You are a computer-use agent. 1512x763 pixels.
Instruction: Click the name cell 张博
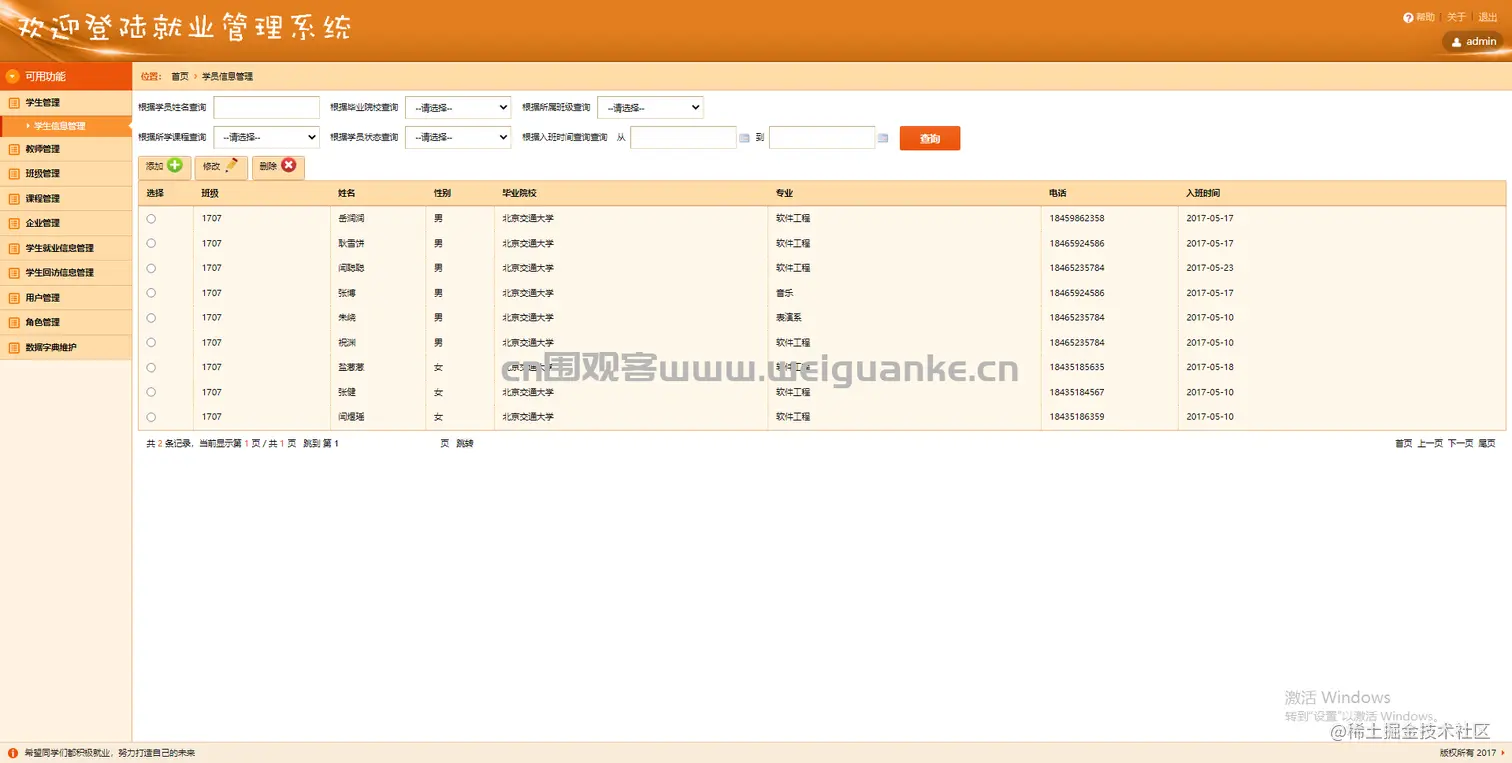[x=348, y=293]
